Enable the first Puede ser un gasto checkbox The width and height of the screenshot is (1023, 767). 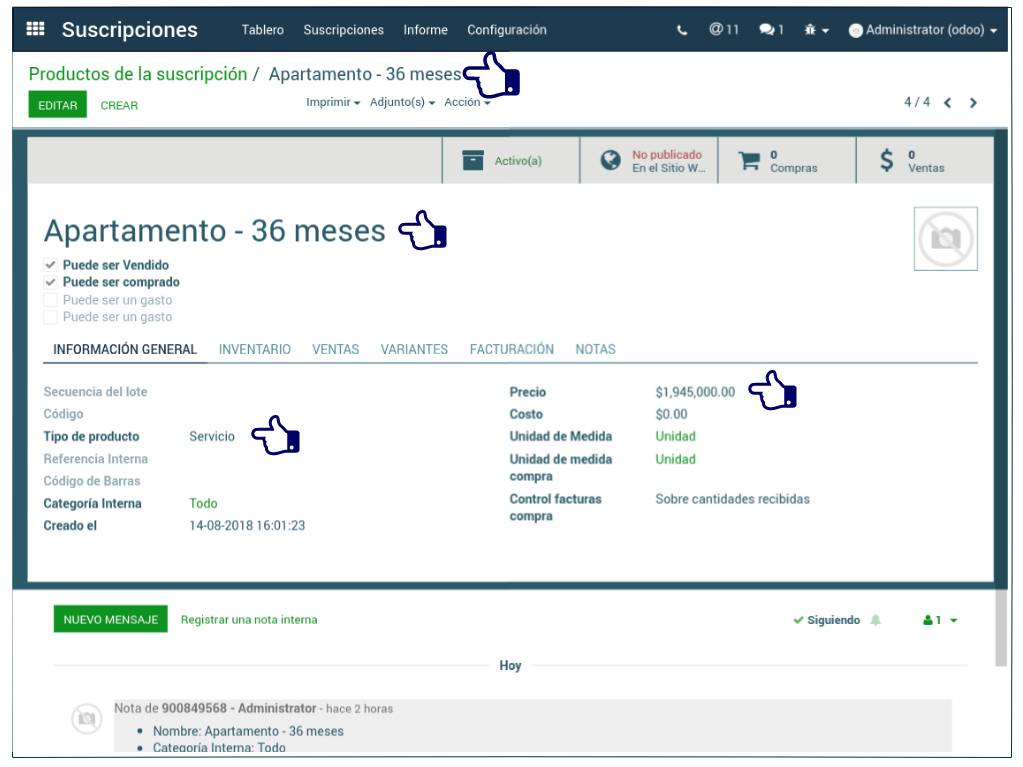tap(50, 300)
